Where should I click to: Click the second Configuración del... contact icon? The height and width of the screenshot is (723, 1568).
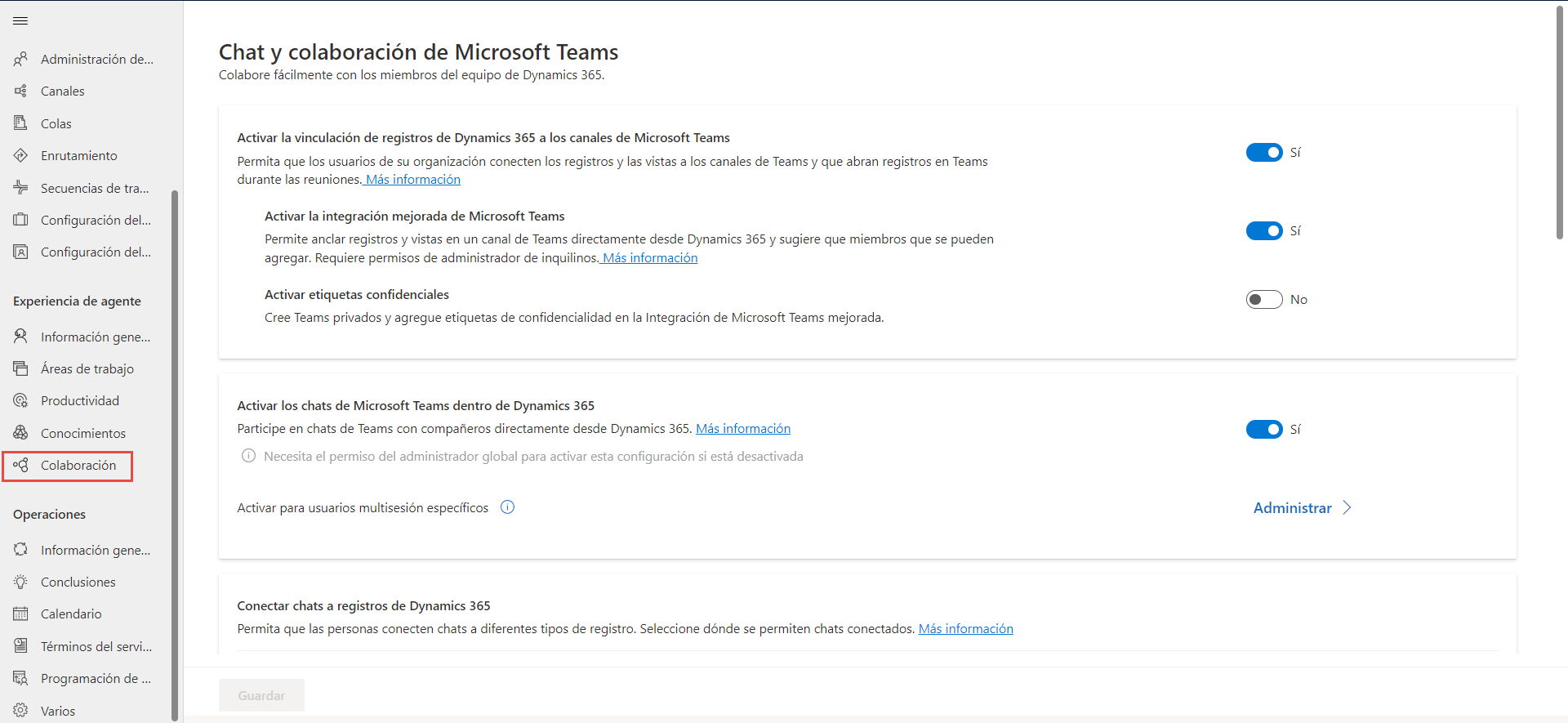(x=20, y=252)
